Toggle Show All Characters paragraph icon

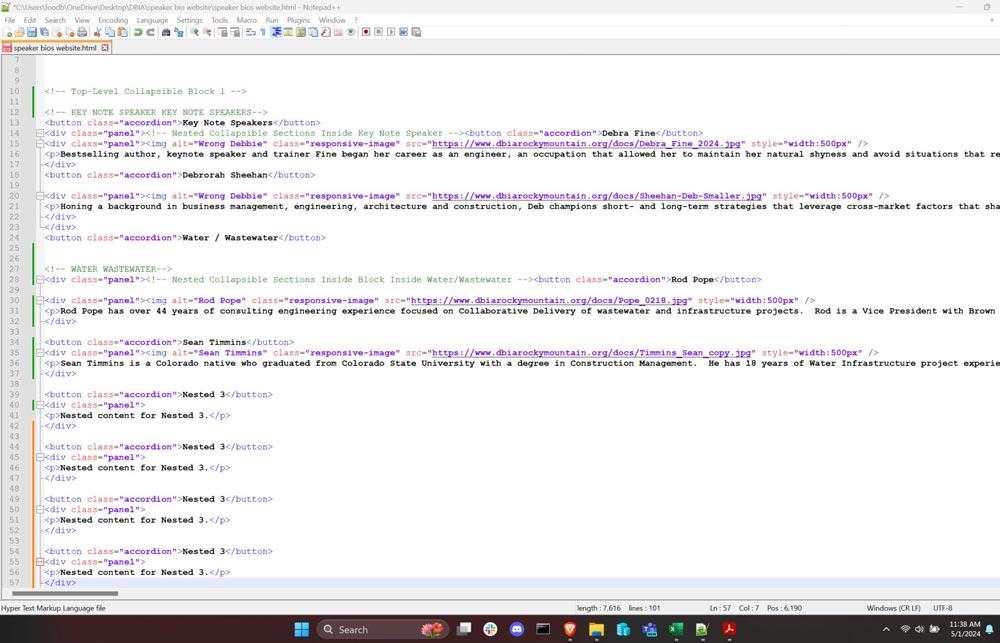pos(263,32)
